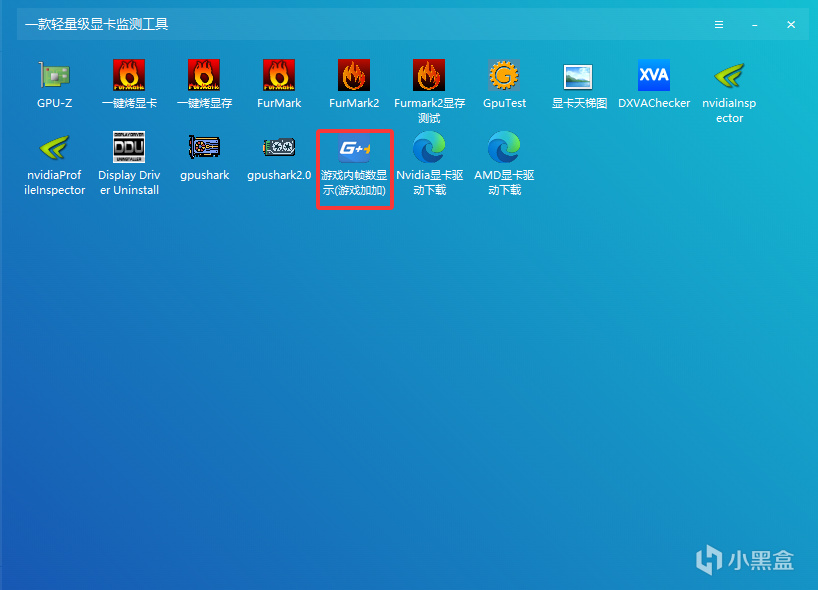Launch nvidiaInspector icon
818x590 pixels.
pos(729,76)
